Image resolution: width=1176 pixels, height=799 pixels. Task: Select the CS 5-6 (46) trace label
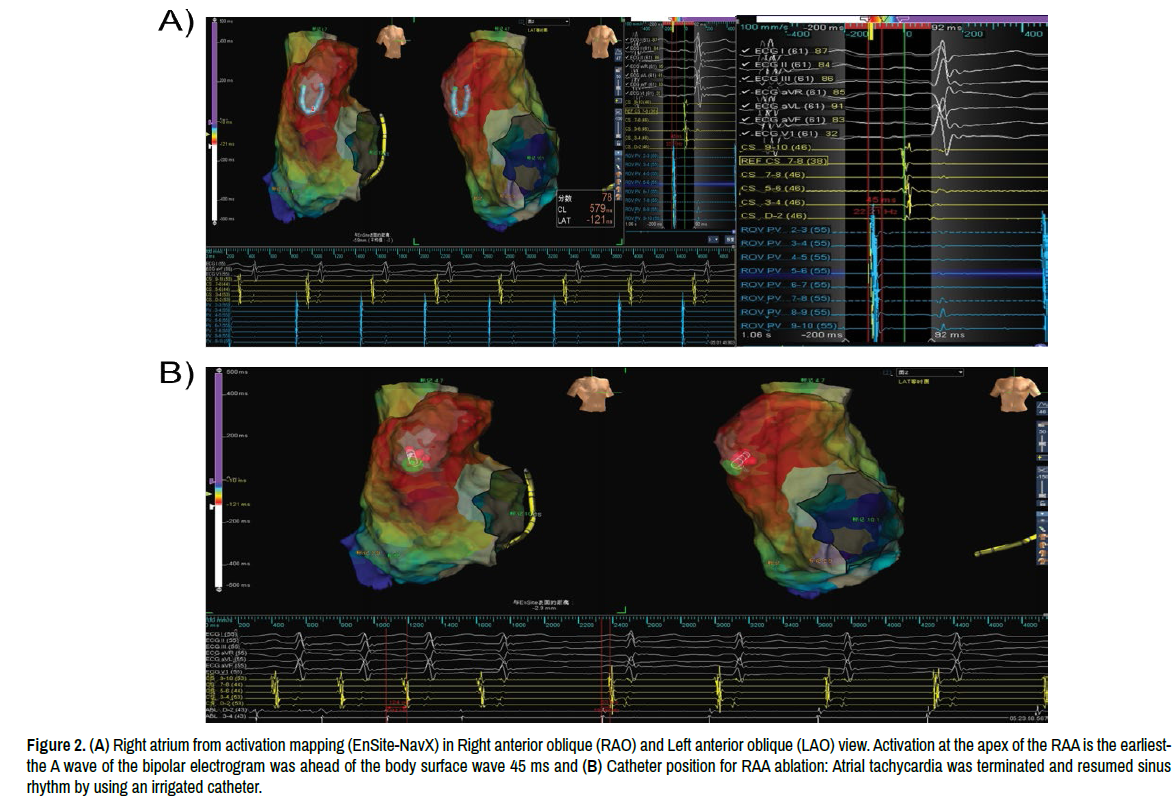point(772,188)
